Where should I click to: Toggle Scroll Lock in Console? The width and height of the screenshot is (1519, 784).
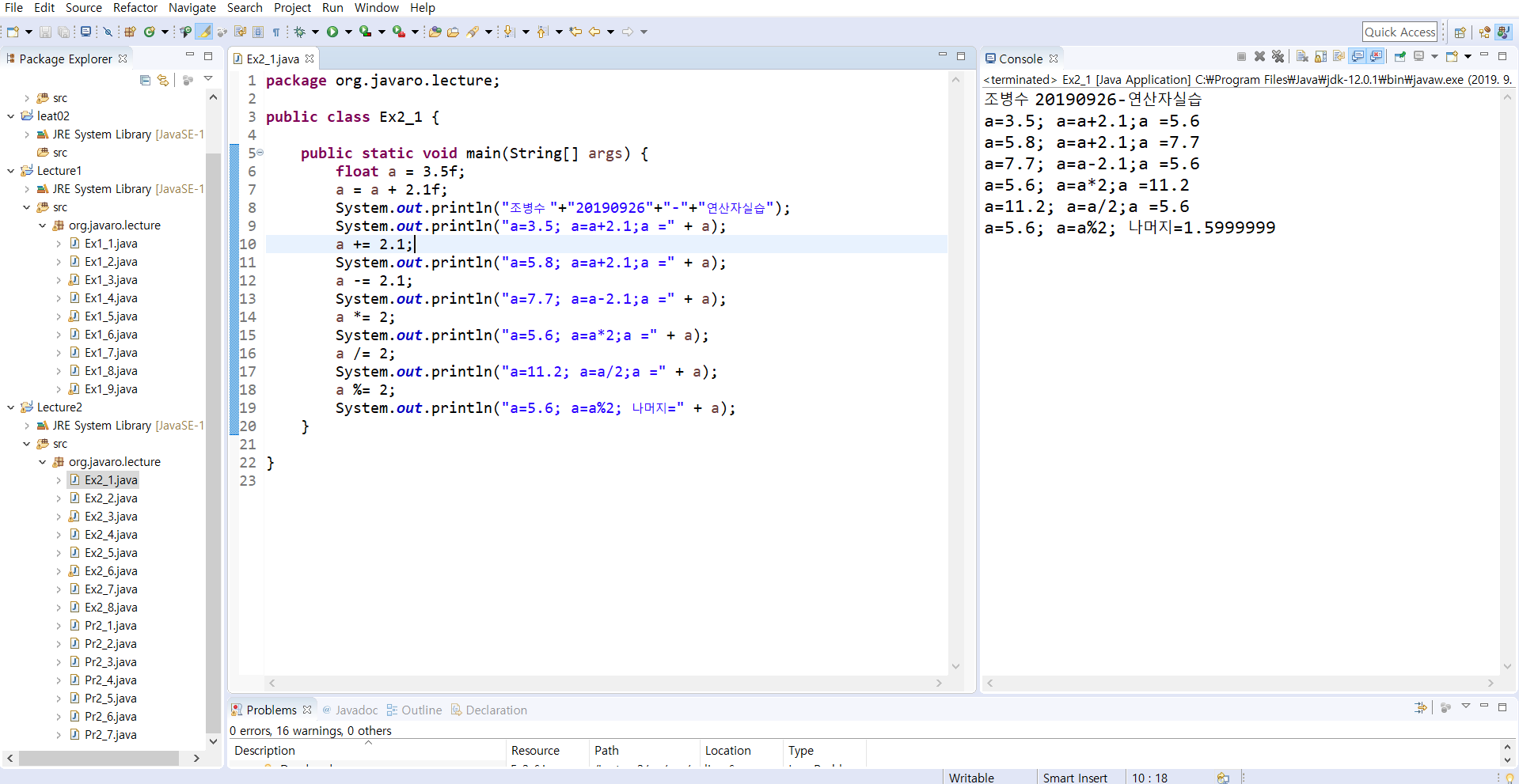pyautogui.click(x=1320, y=56)
